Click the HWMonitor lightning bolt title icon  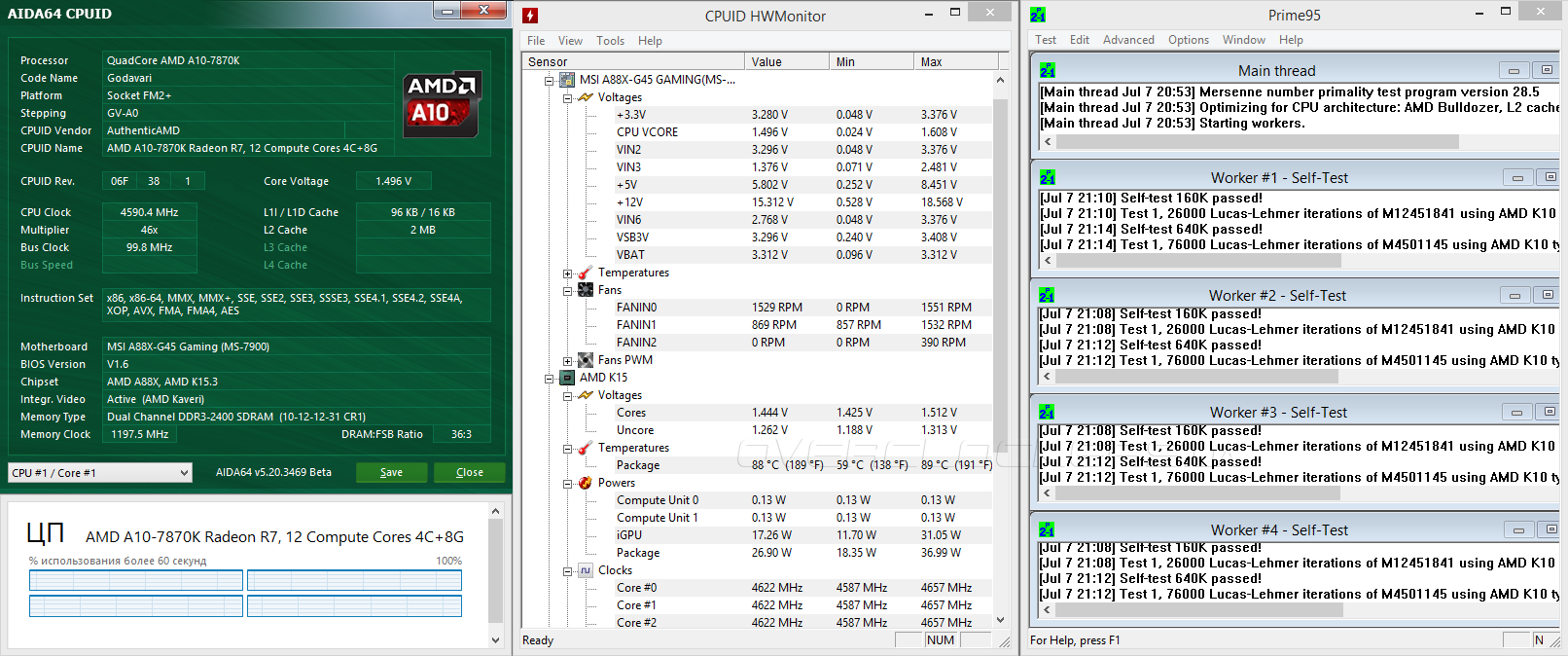pyautogui.click(x=530, y=16)
